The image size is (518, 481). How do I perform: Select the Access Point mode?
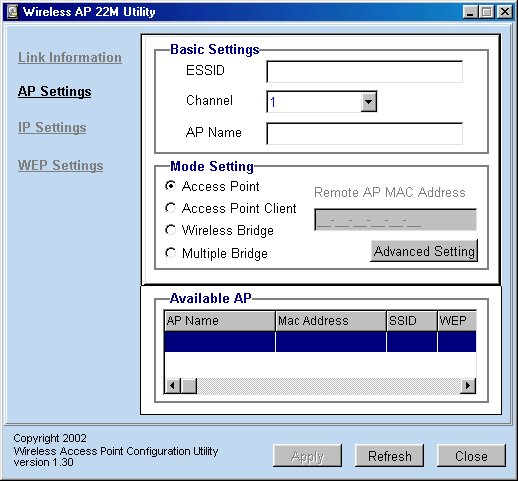170,186
